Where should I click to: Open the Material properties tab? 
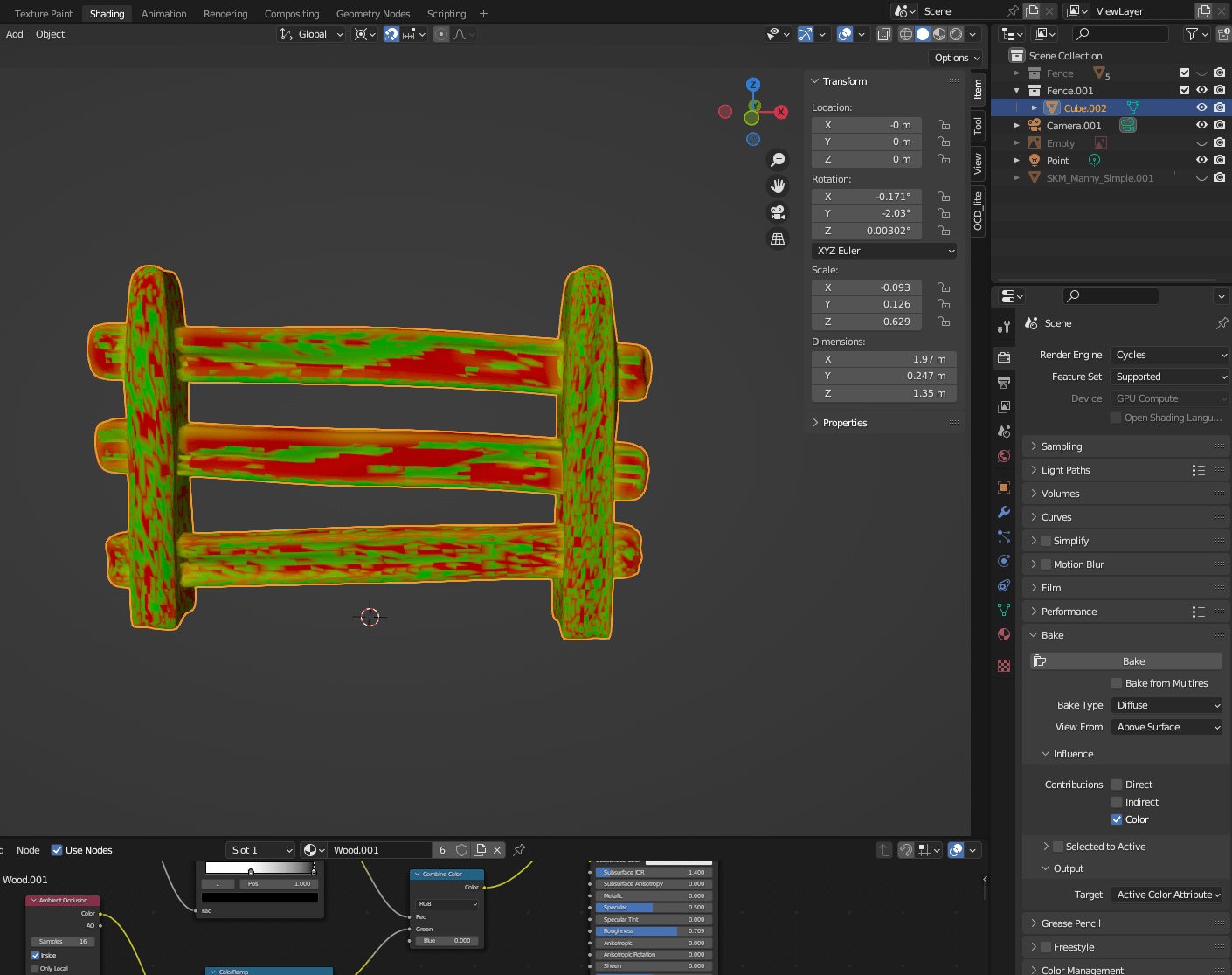pos(1003,633)
